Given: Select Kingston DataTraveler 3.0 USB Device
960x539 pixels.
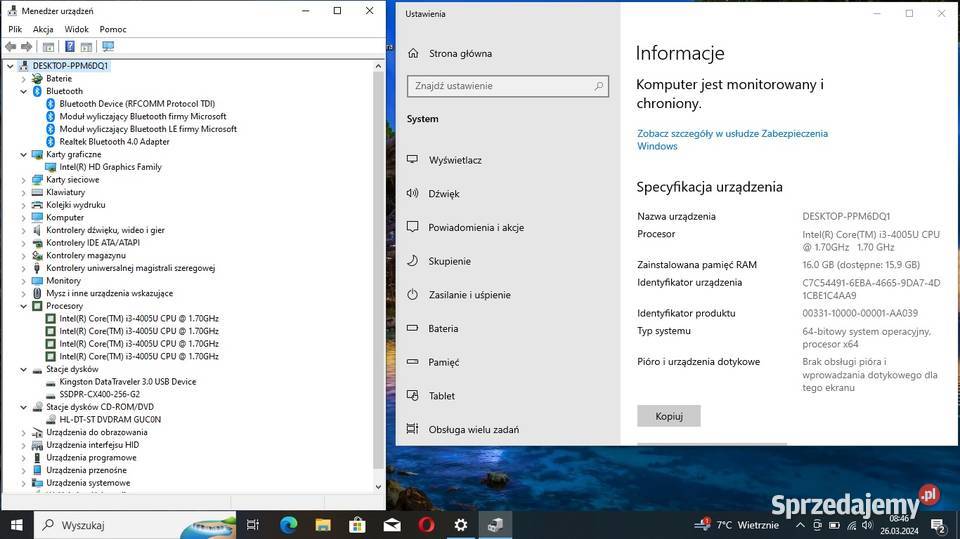Looking at the screenshot, I should (127, 382).
